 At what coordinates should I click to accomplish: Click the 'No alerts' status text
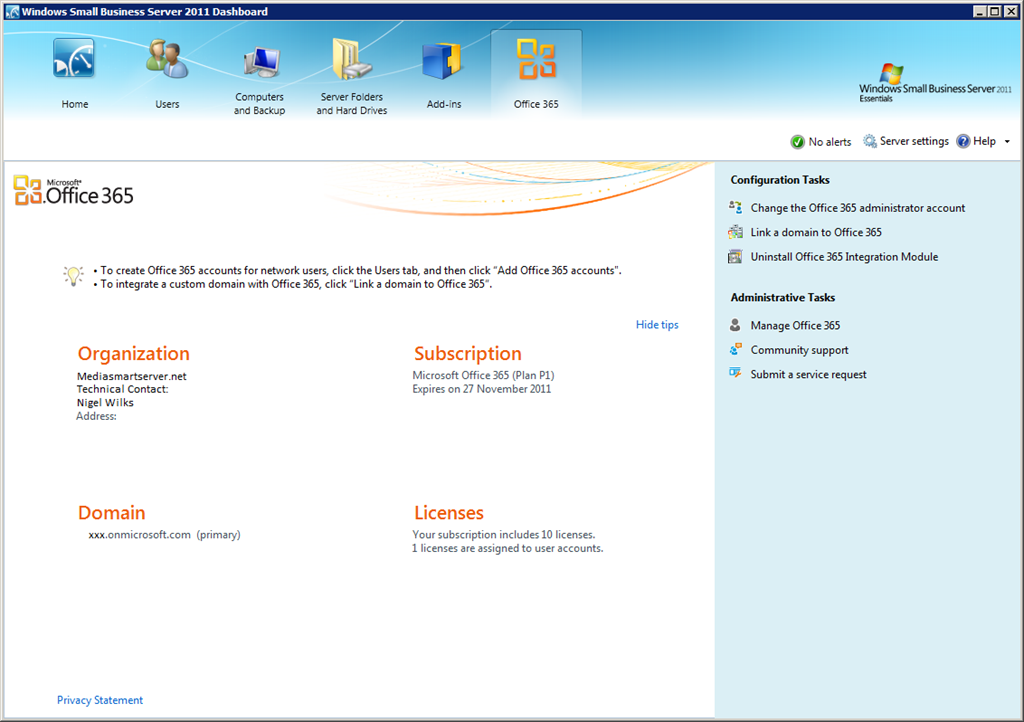coord(829,142)
